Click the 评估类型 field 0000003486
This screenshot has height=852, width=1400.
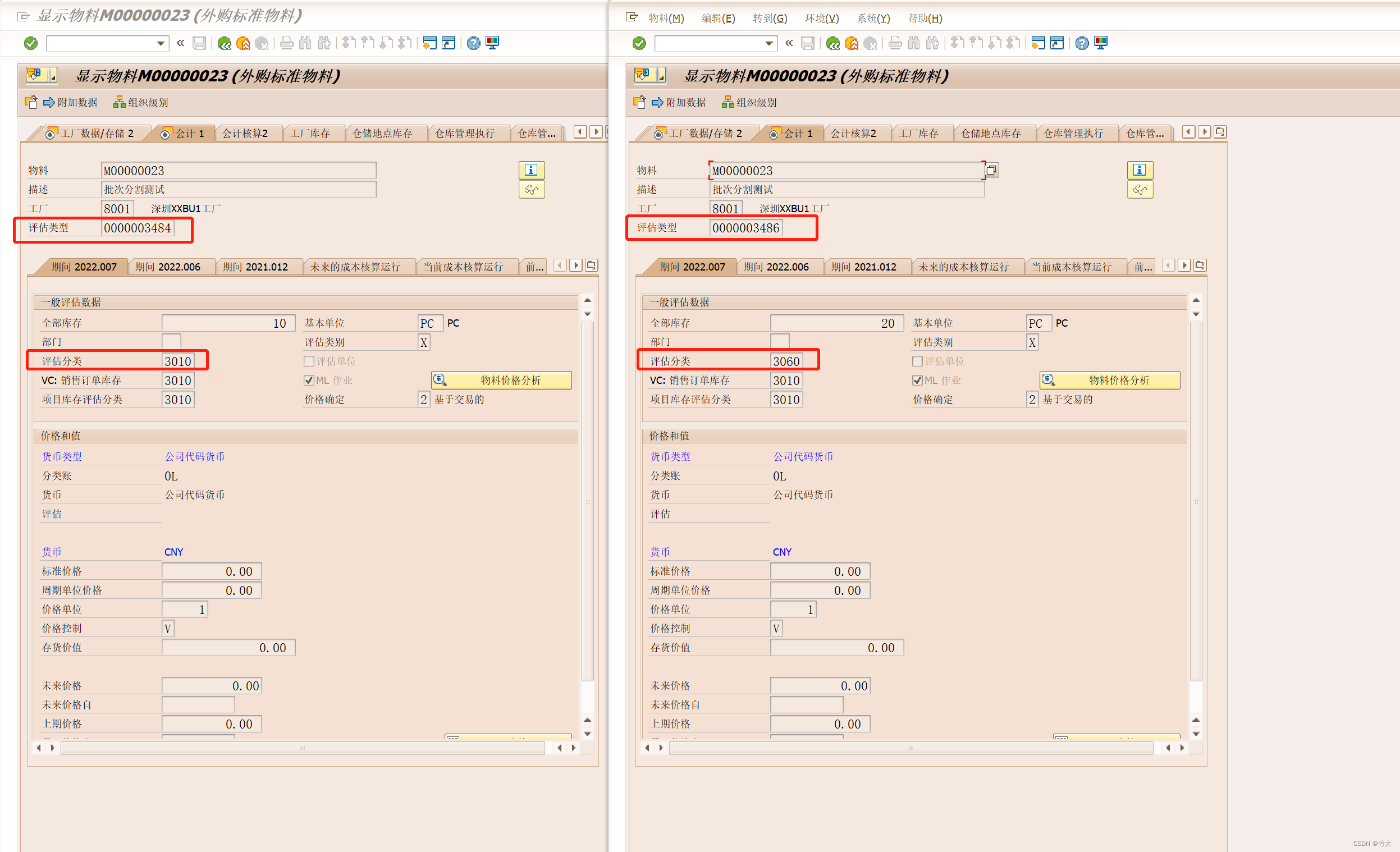point(745,228)
